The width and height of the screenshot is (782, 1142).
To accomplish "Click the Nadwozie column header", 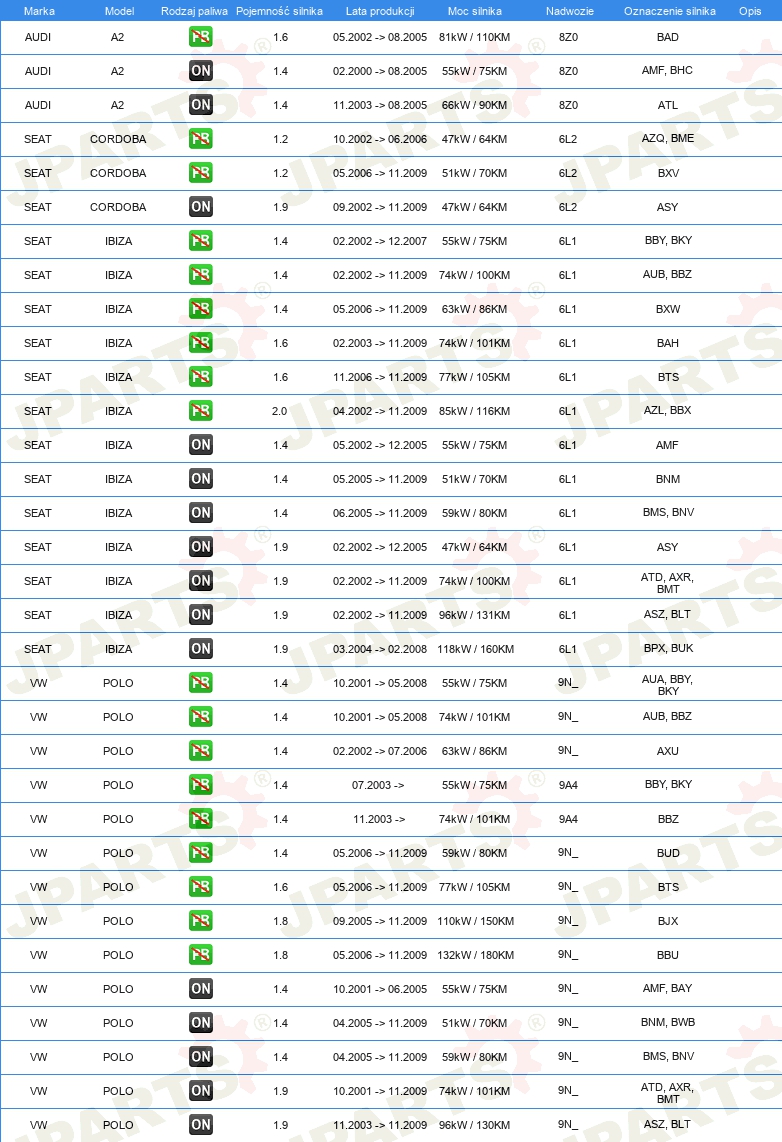I will pyautogui.click(x=570, y=11).
